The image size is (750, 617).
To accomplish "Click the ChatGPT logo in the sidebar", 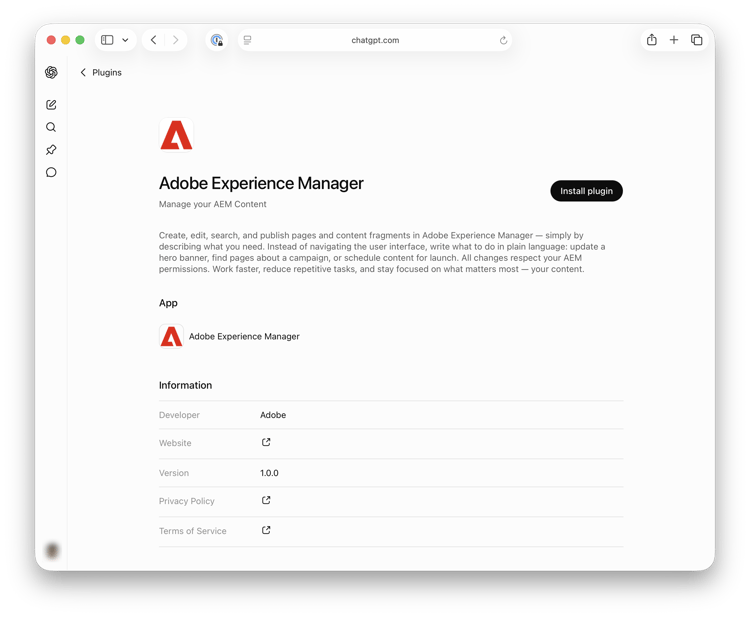I will coord(51,72).
